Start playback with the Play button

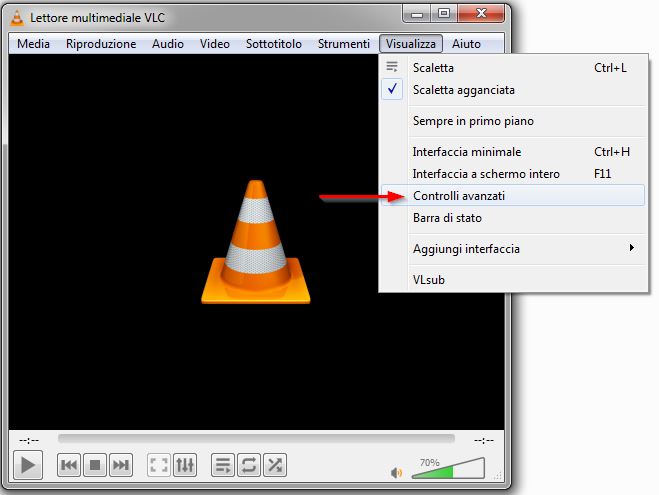point(28,465)
